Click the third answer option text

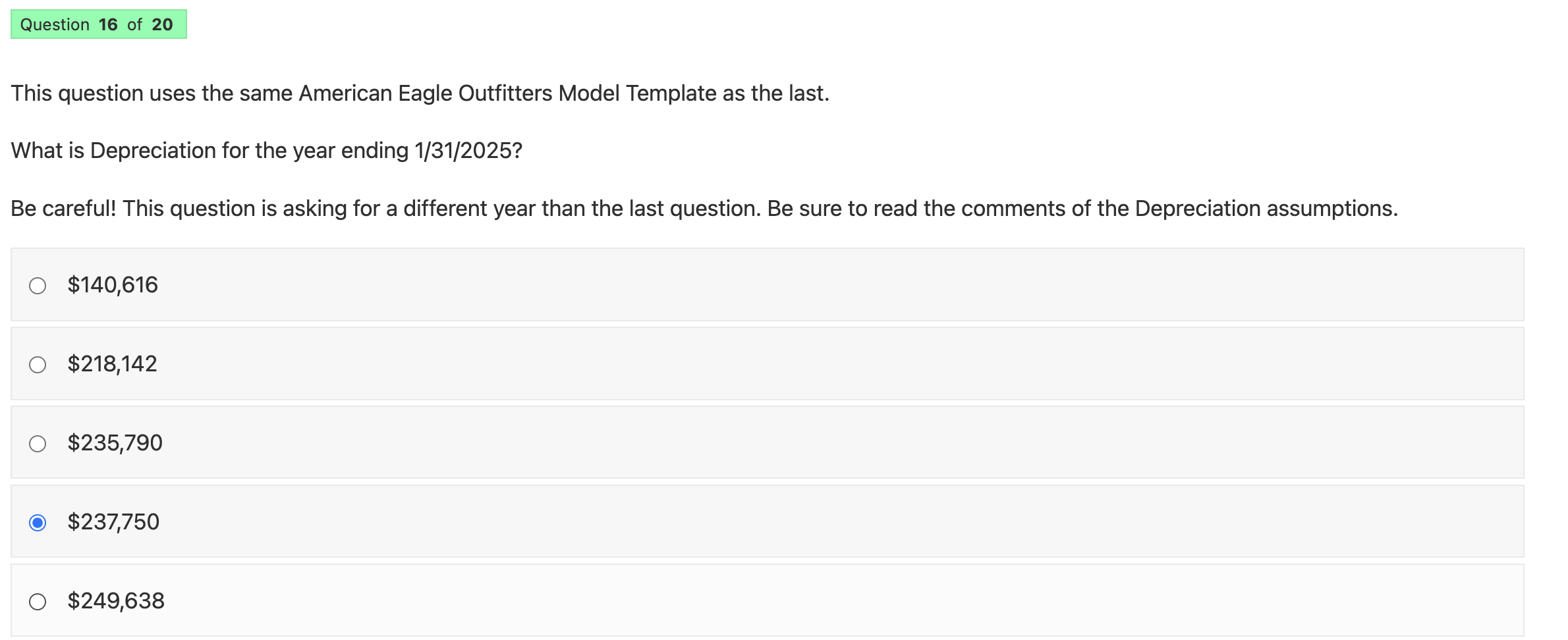[115, 442]
